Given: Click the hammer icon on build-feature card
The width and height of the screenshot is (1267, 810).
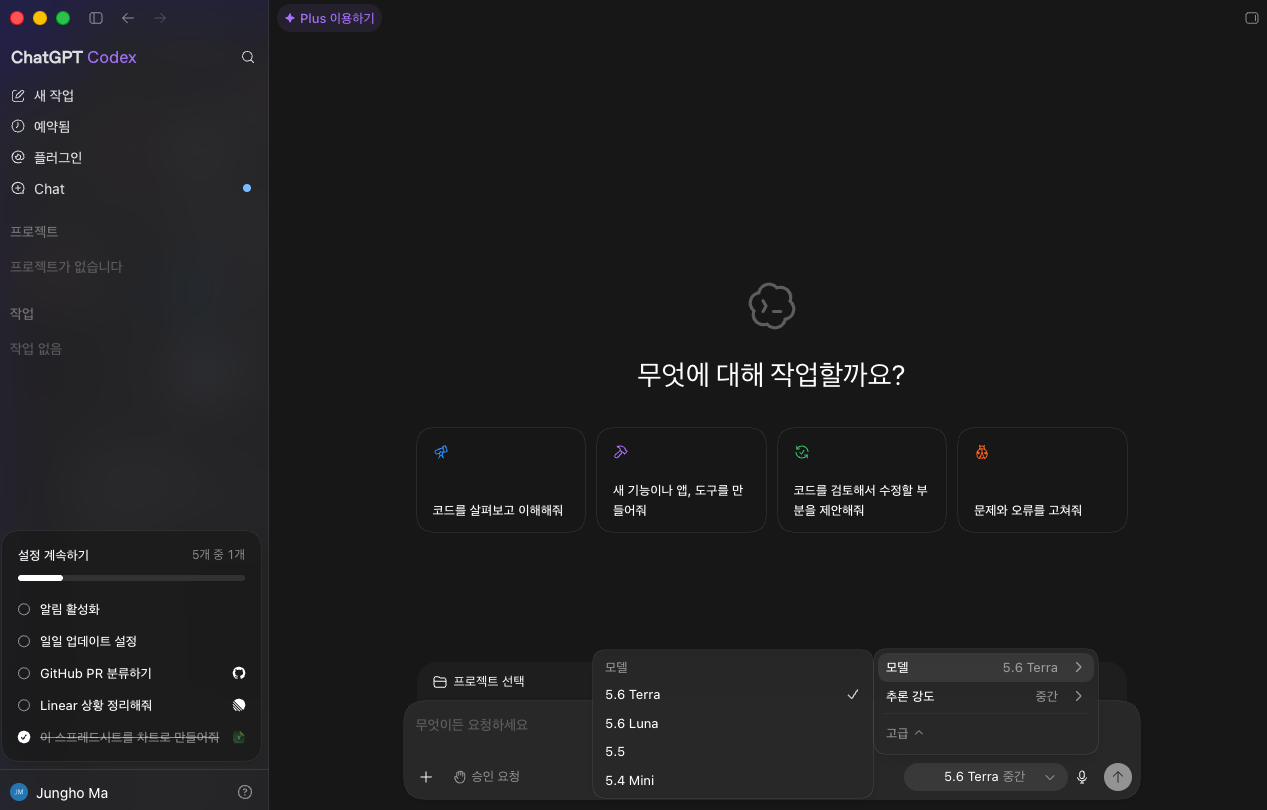Looking at the screenshot, I should click(621, 452).
